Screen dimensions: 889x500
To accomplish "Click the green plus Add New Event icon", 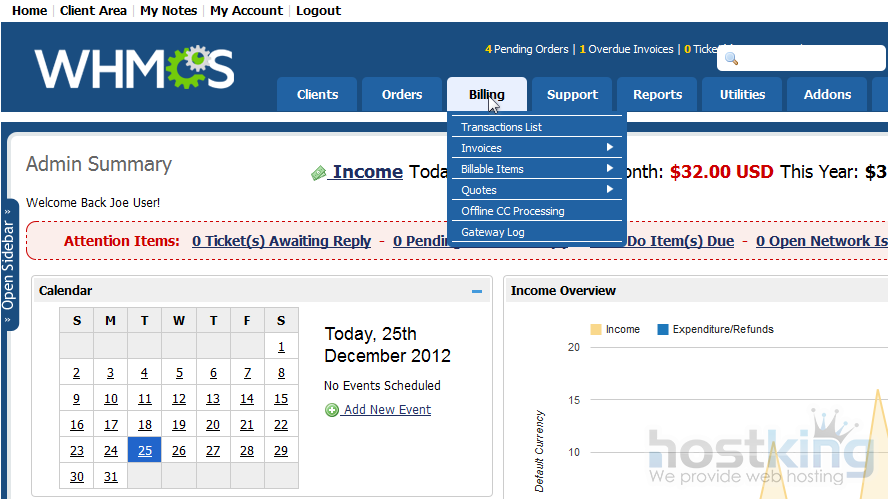I will (332, 410).
